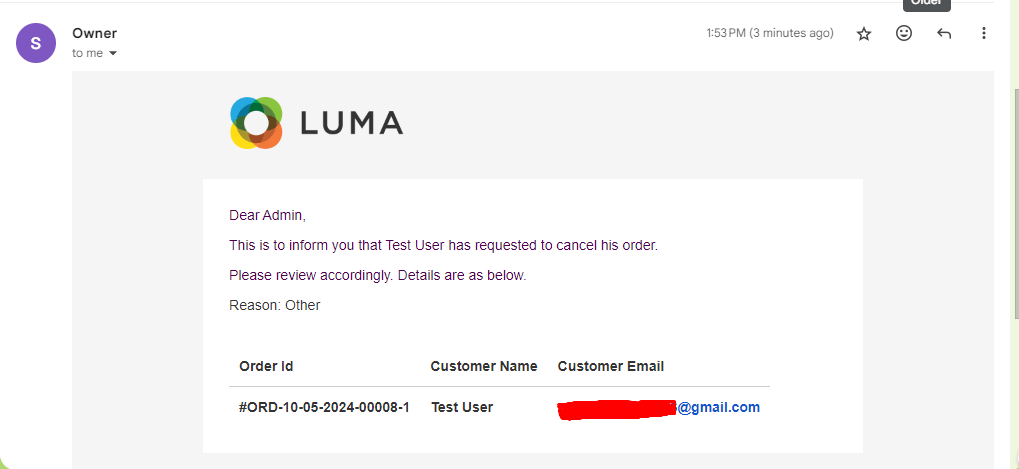Click the Older tooltip at the top
The height and width of the screenshot is (469, 1019).
926,4
